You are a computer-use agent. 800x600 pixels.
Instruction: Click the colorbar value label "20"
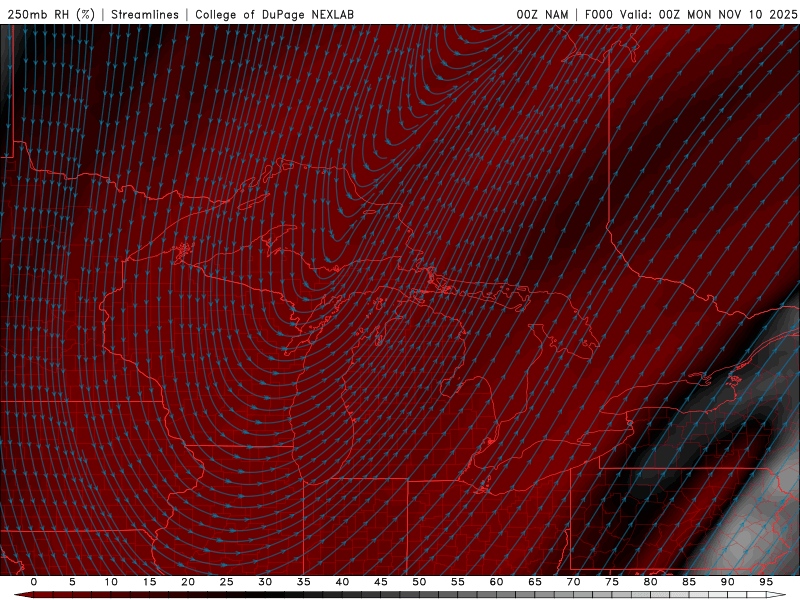coord(188,582)
